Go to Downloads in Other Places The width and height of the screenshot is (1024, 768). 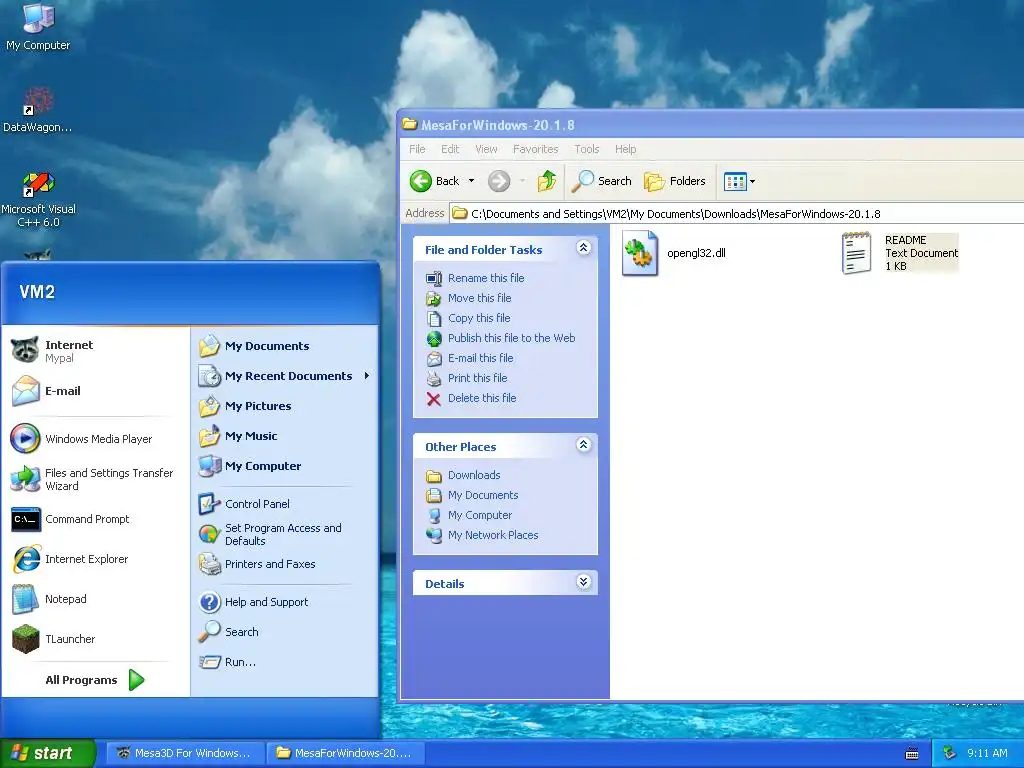tap(462, 475)
